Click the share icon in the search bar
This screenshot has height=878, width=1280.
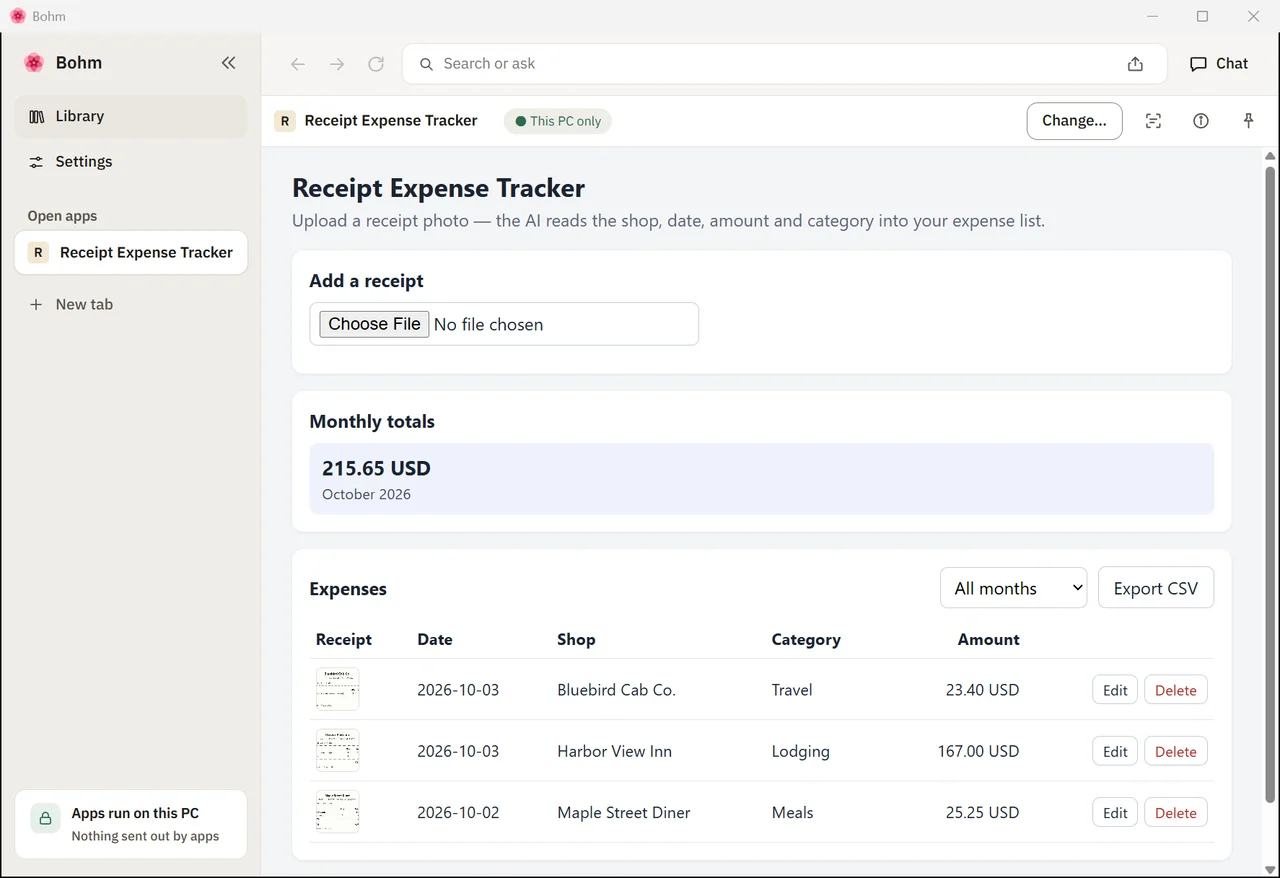click(x=1135, y=64)
